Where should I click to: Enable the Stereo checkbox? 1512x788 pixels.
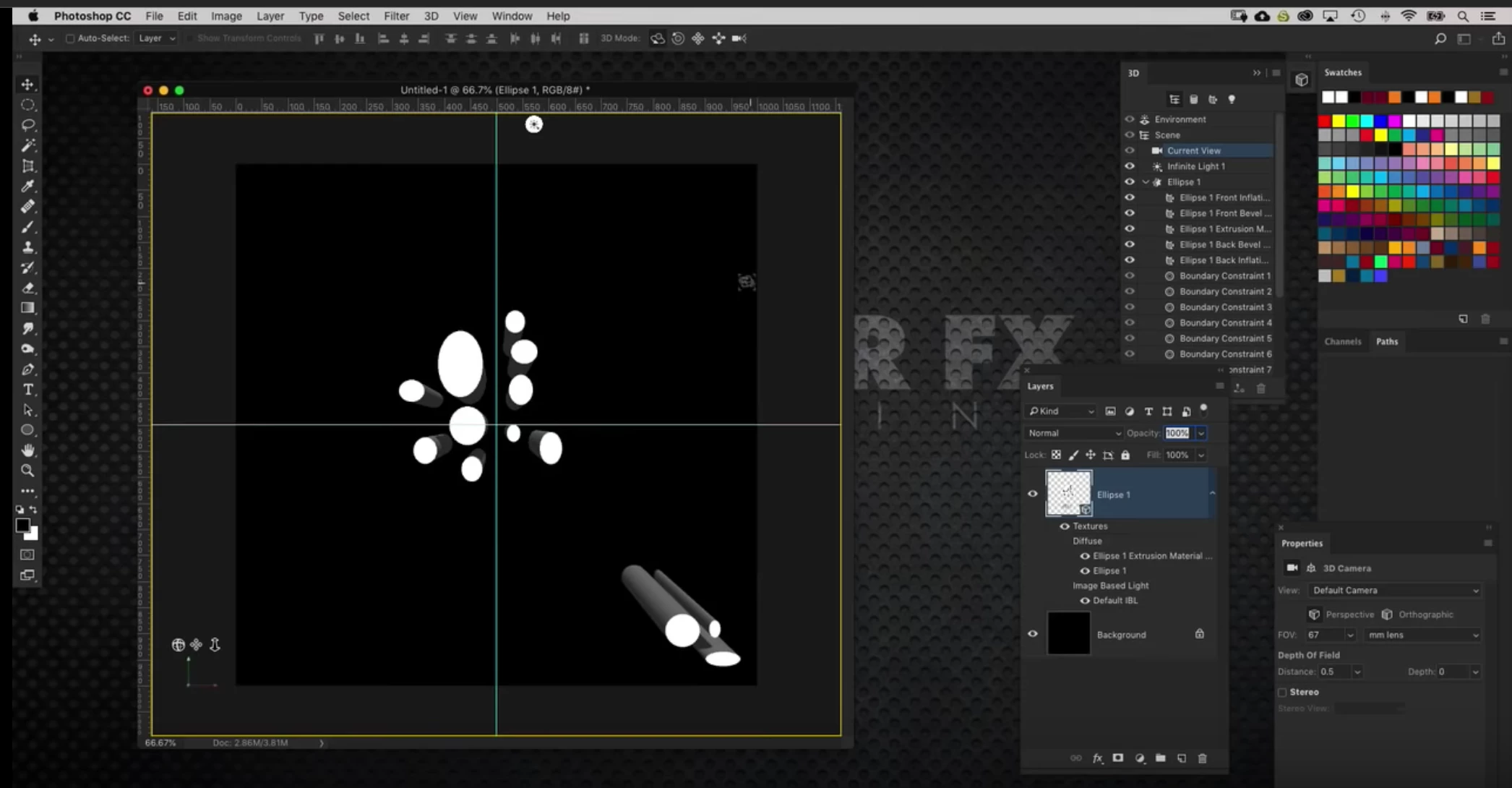tap(1283, 692)
